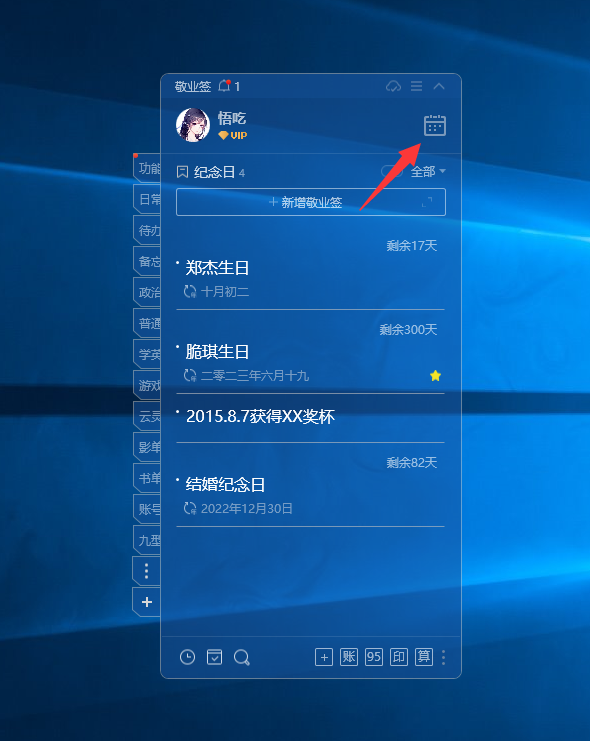Switch to the 政治 side tab
Screen dimensions: 590x741
pyautogui.click(x=147, y=293)
